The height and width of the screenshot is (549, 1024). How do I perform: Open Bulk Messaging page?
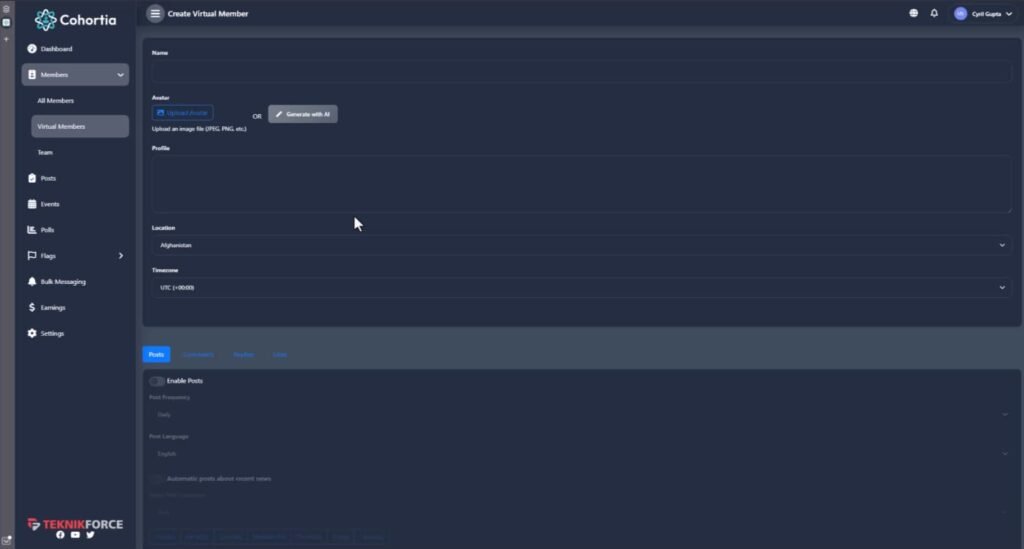[x=62, y=282]
